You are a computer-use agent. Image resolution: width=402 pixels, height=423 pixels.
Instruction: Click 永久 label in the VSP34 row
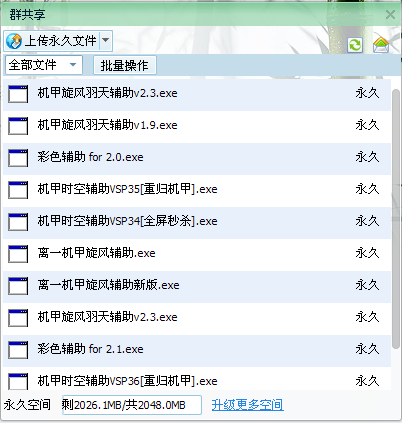click(x=367, y=221)
